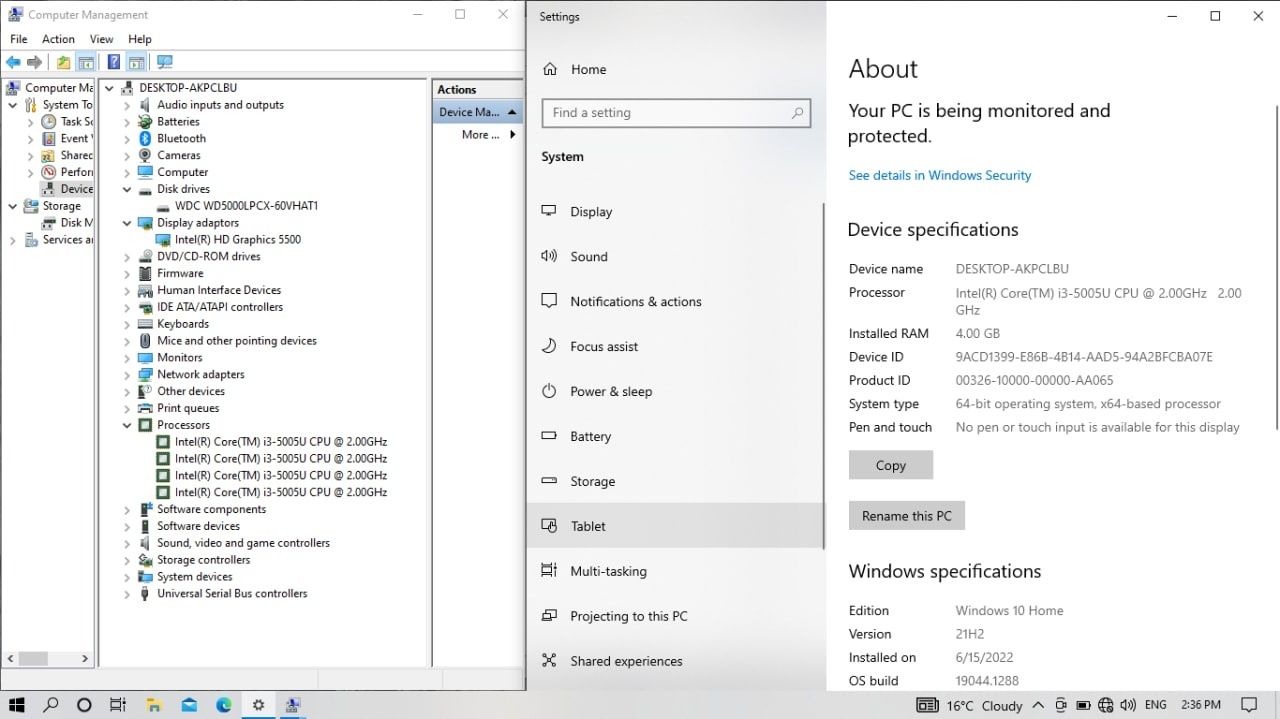This screenshot has width=1280, height=719.
Task: Click the Bluetooth device category icon
Action: pyautogui.click(x=145, y=139)
